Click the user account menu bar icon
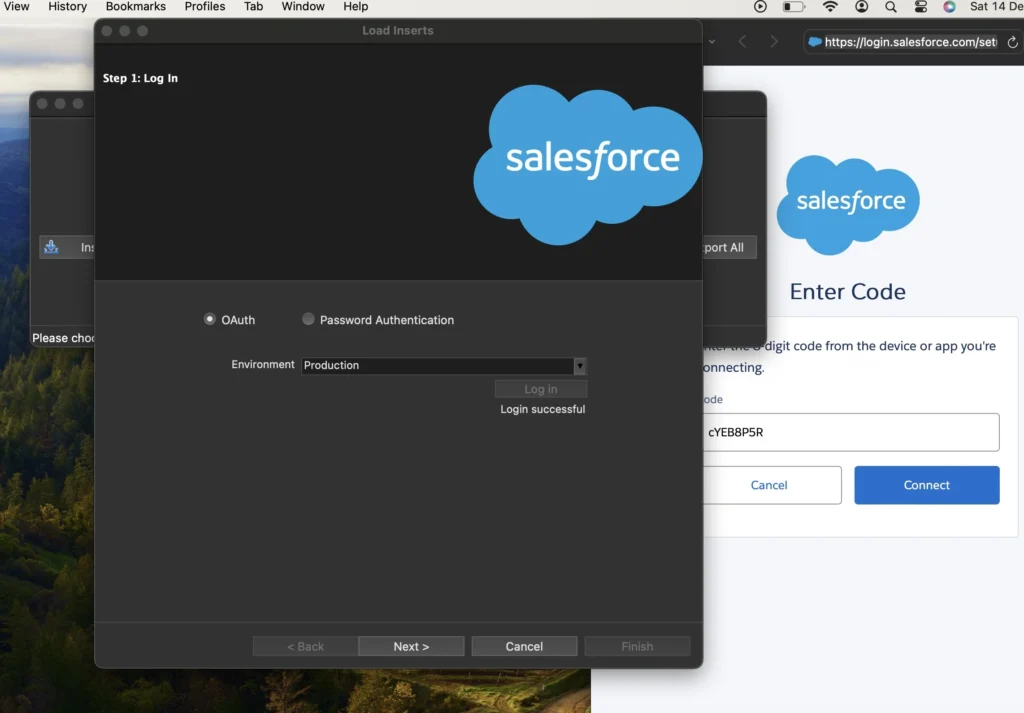 pyautogui.click(x=861, y=7)
